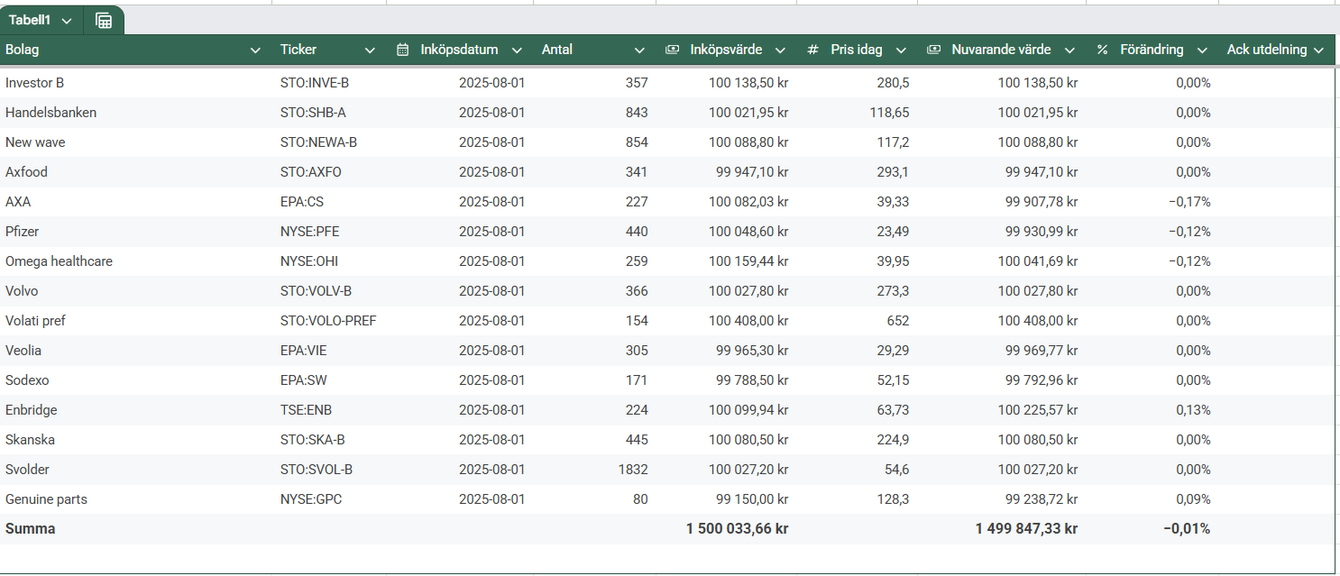Viewport: 1340px width, 576px height.
Task: Open the Pris idag column dropdown arrow
Action: click(x=901, y=50)
